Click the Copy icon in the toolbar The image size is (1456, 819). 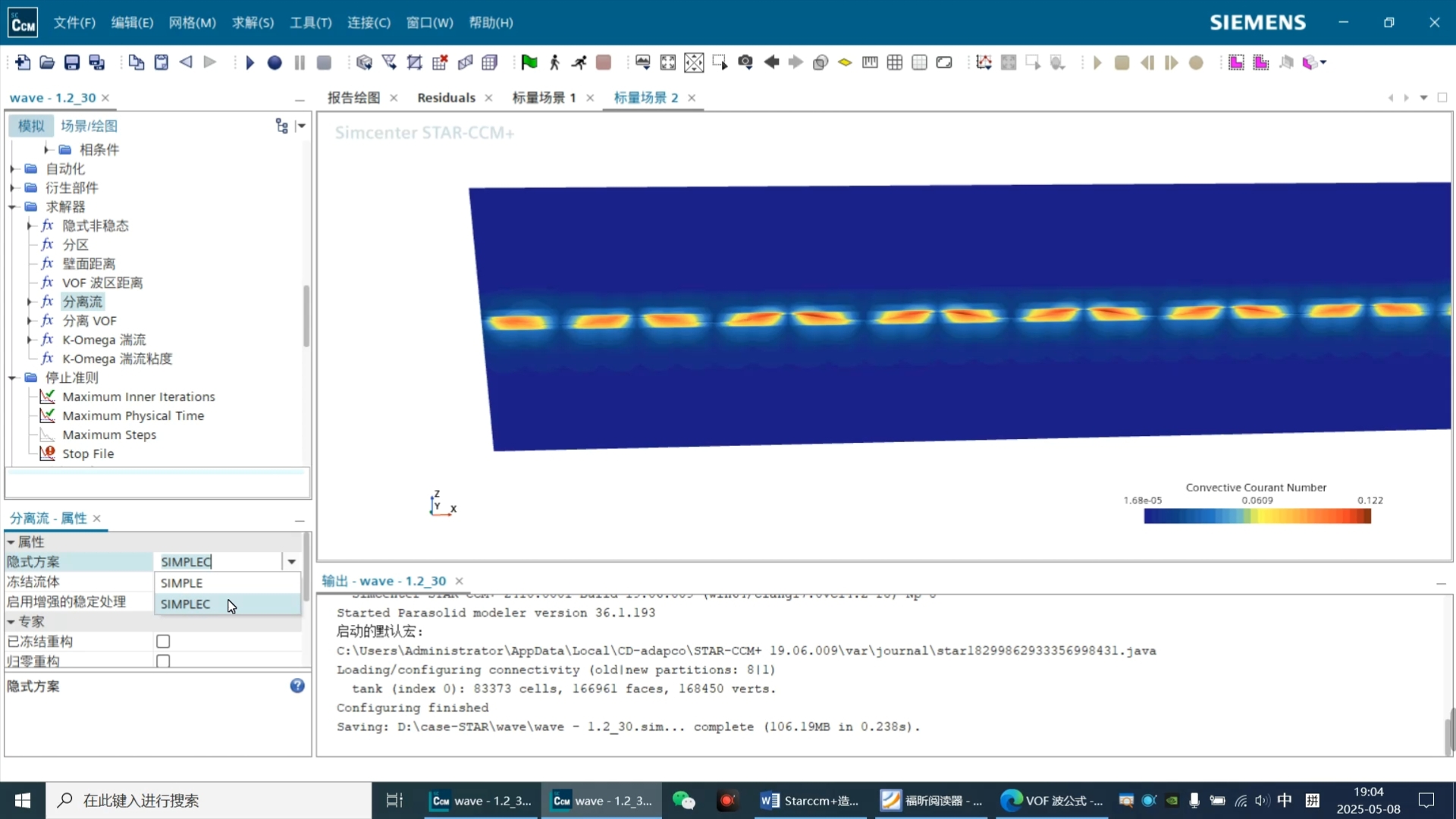pos(136,63)
